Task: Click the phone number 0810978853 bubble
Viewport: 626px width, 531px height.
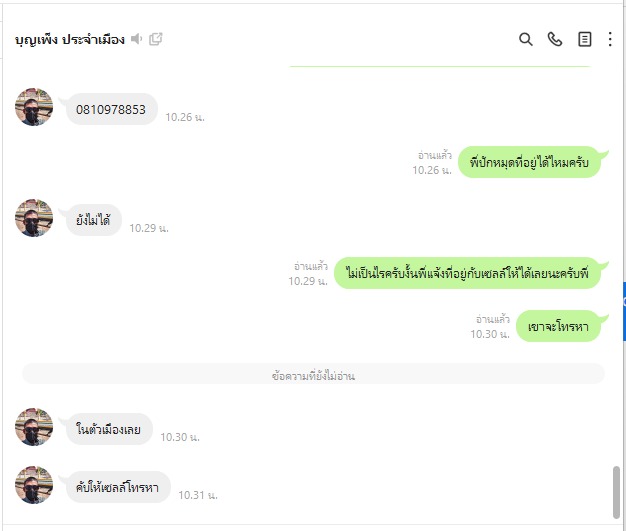Action: (x=111, y=109)
